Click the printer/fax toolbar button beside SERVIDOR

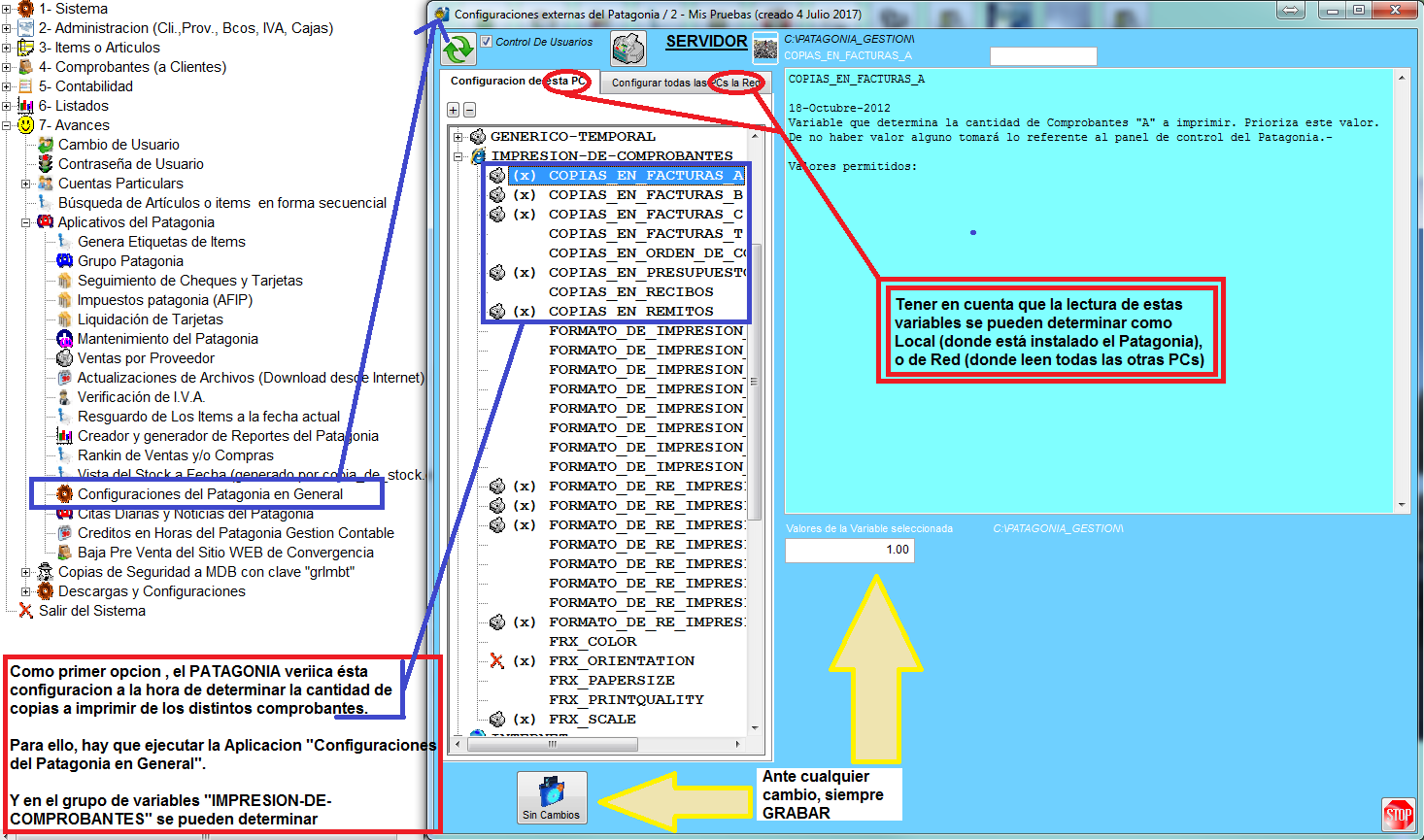point(628,49)
